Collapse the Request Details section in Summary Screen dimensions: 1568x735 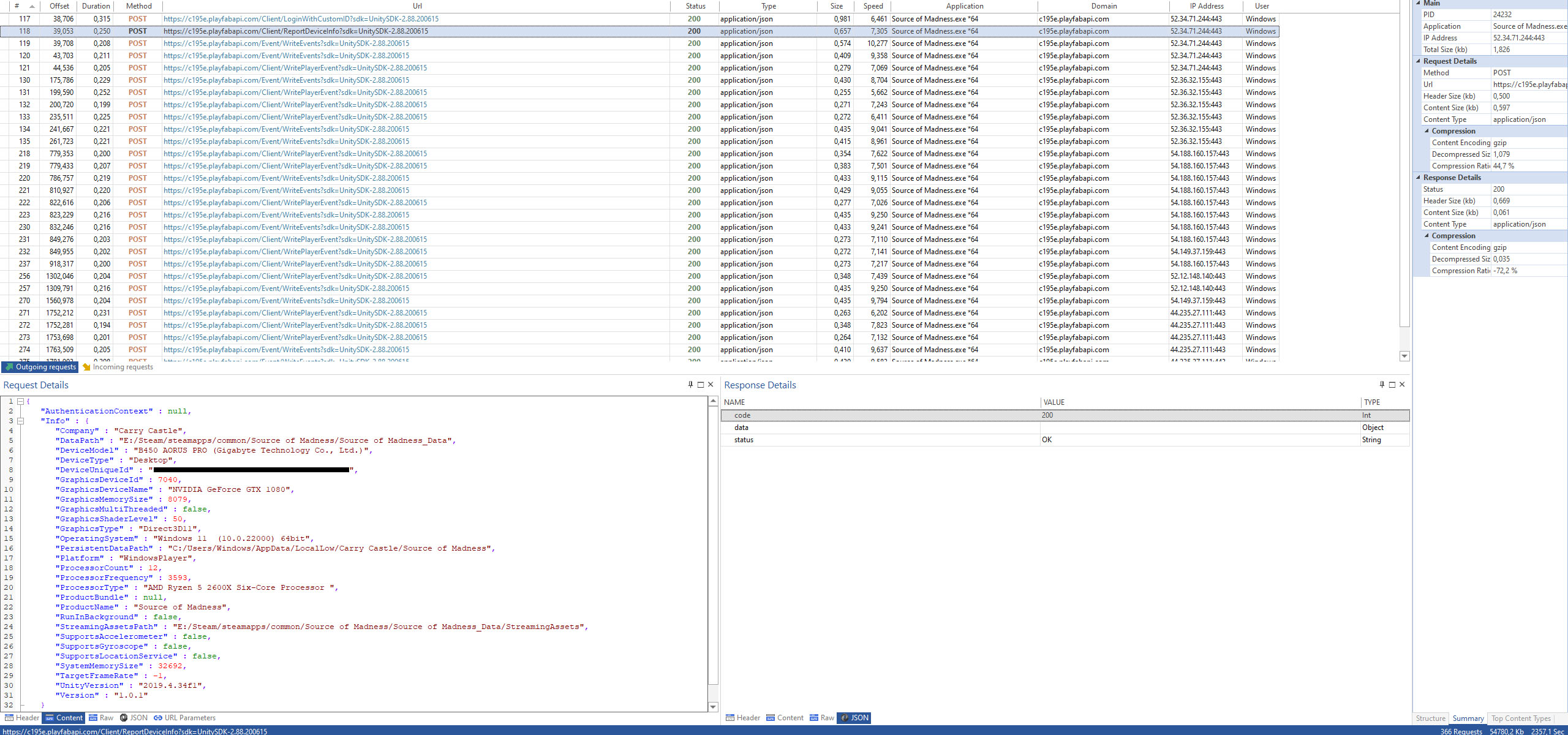coord(1418,61)
